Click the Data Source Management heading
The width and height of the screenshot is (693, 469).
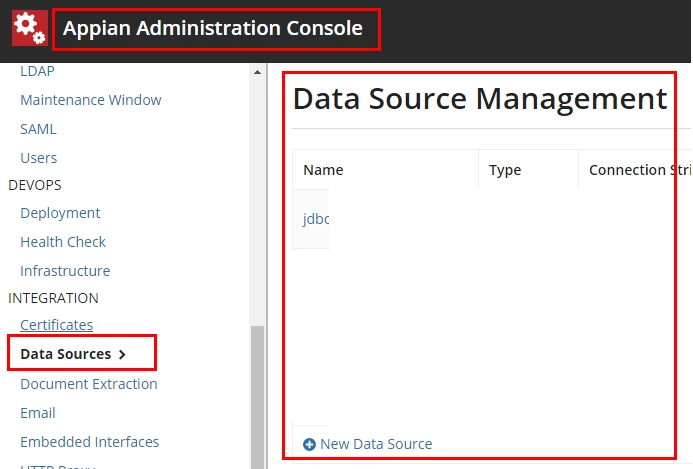pyautogui.click(x=480, y=99)
